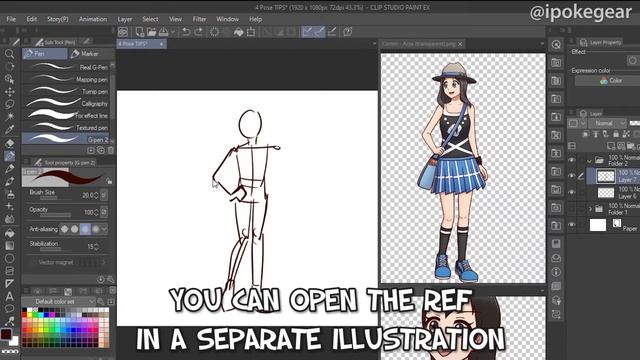Toggle visibility of Layer 6
Screen dimensions: 640x360
[x=572, y=192]
